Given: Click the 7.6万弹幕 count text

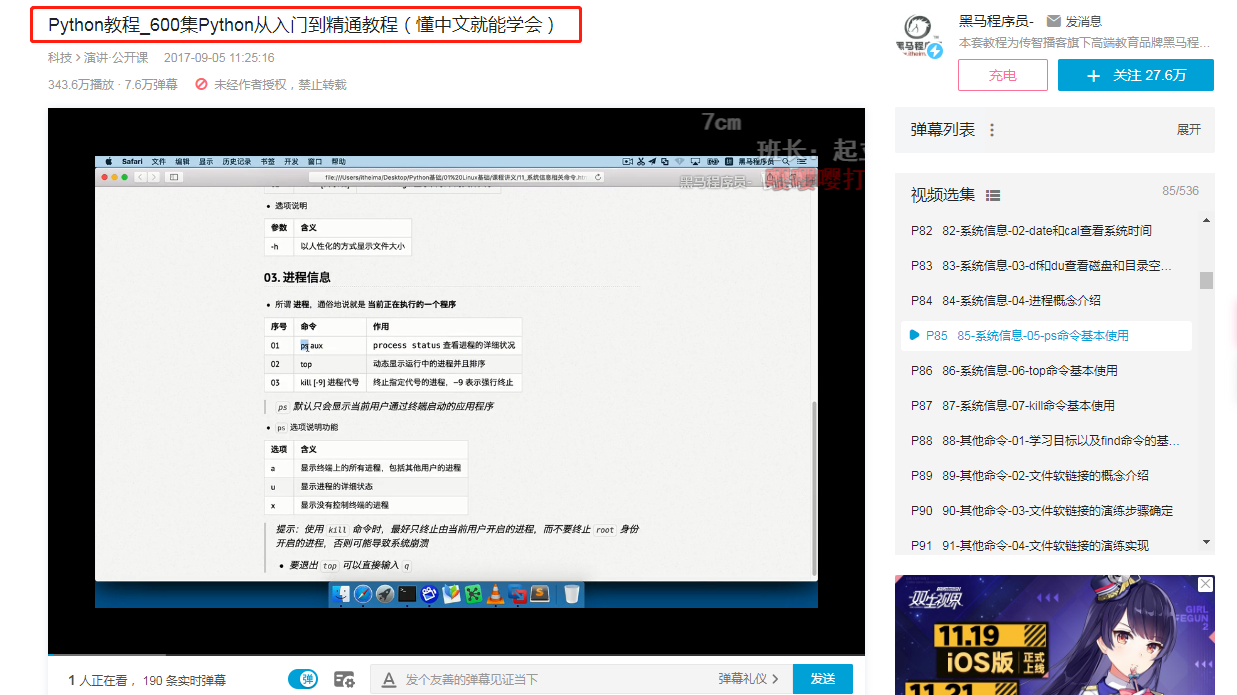Looking at the screenshot, I should 150,85.
